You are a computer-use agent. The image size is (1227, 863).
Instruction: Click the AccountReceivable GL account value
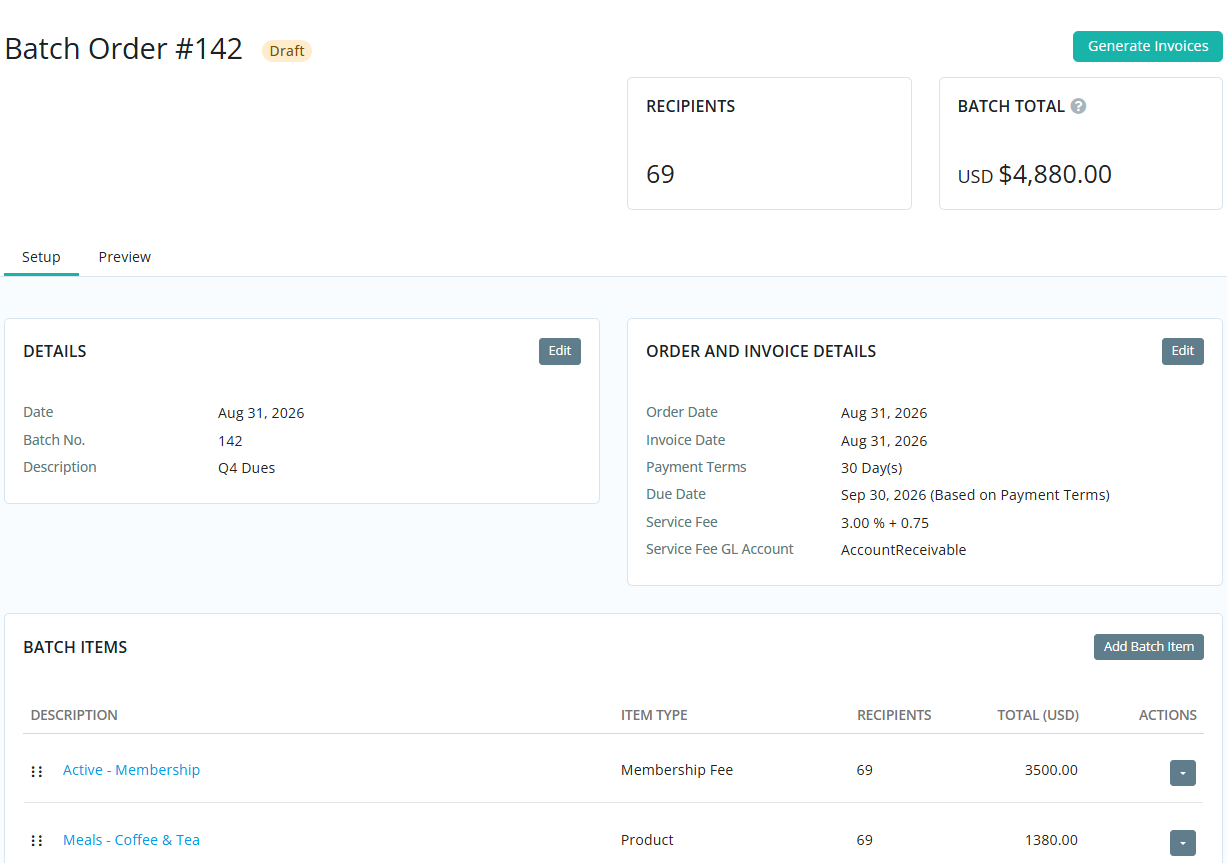coord(903,550)
